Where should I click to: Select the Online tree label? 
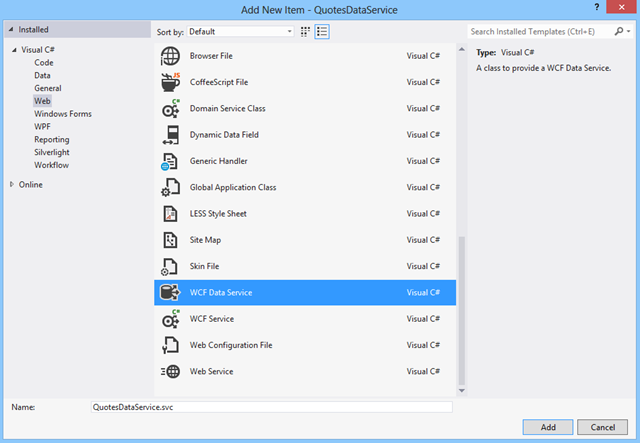click(31, 185)
